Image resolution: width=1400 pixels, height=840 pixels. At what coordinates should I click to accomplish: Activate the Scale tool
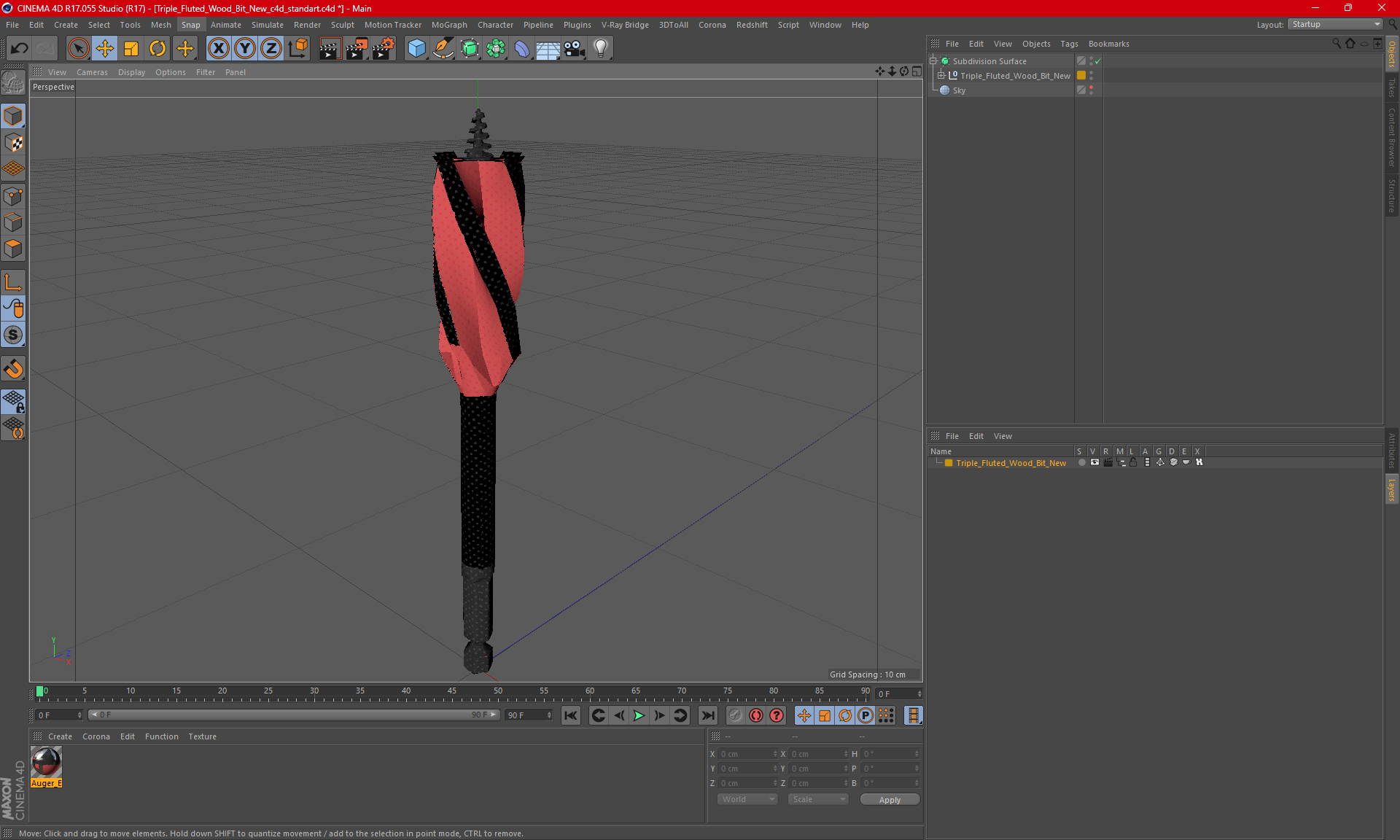click(131, 49)
